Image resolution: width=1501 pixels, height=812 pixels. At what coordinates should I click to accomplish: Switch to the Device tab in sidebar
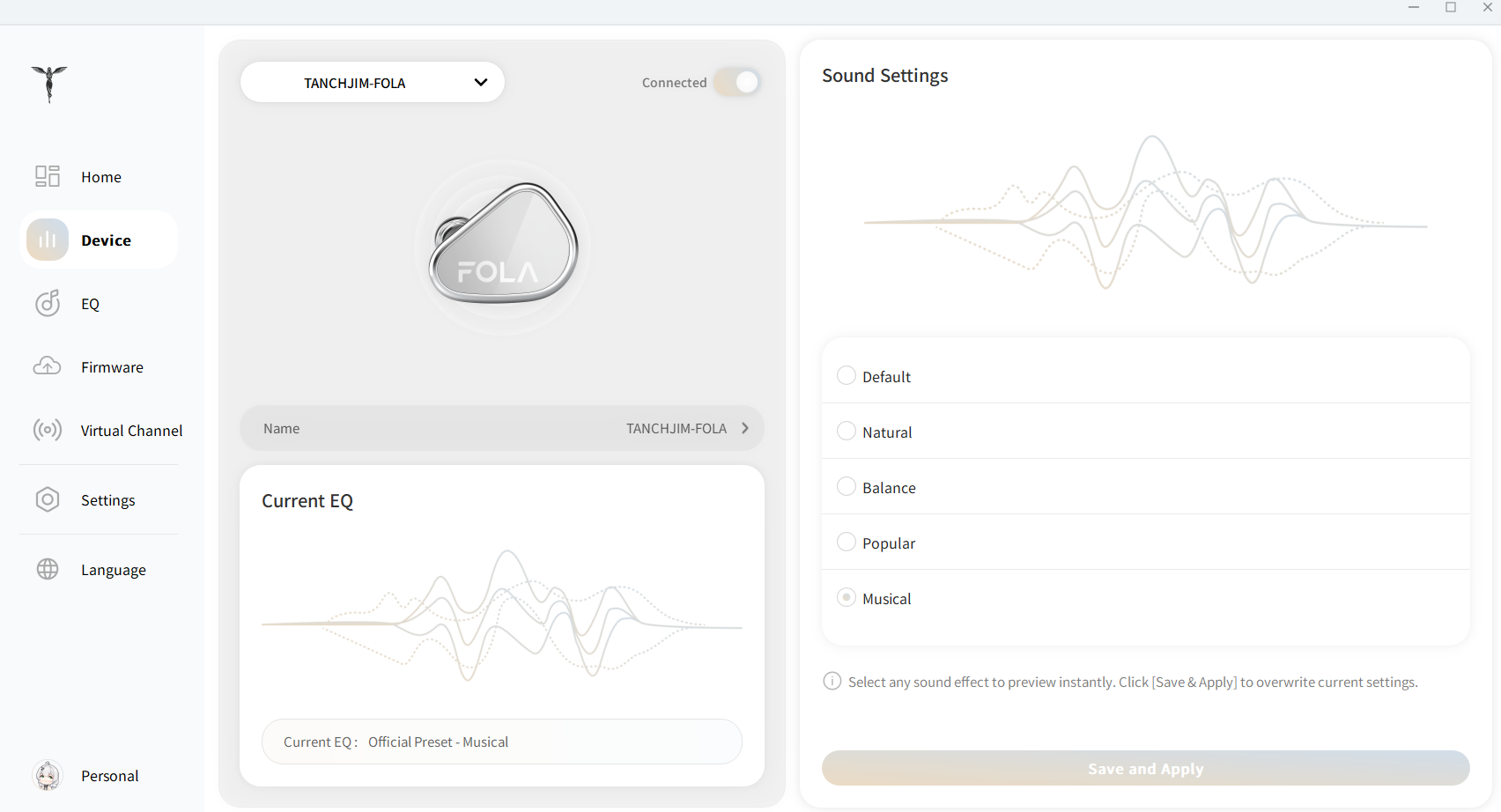coord(106,240)
